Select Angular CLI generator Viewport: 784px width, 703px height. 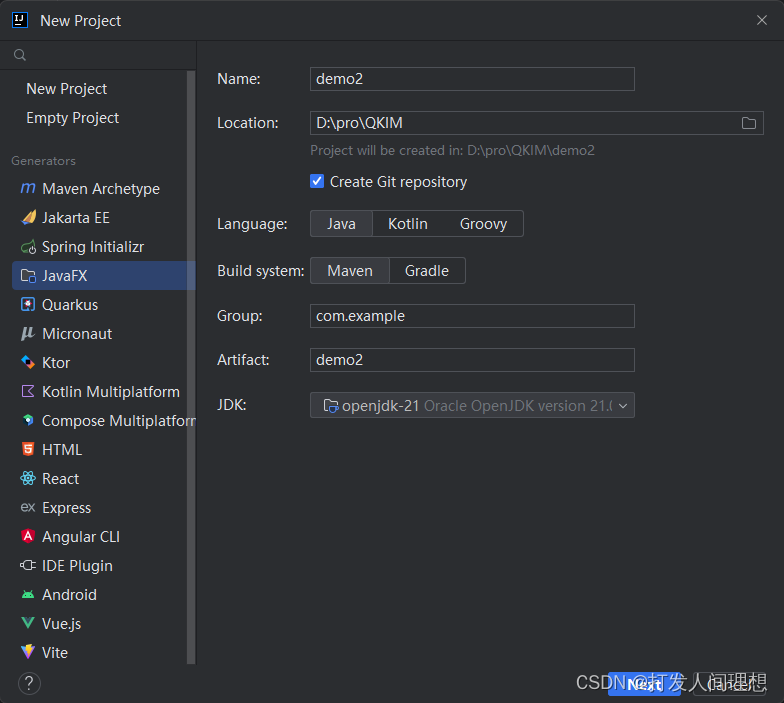pos(81,537)
